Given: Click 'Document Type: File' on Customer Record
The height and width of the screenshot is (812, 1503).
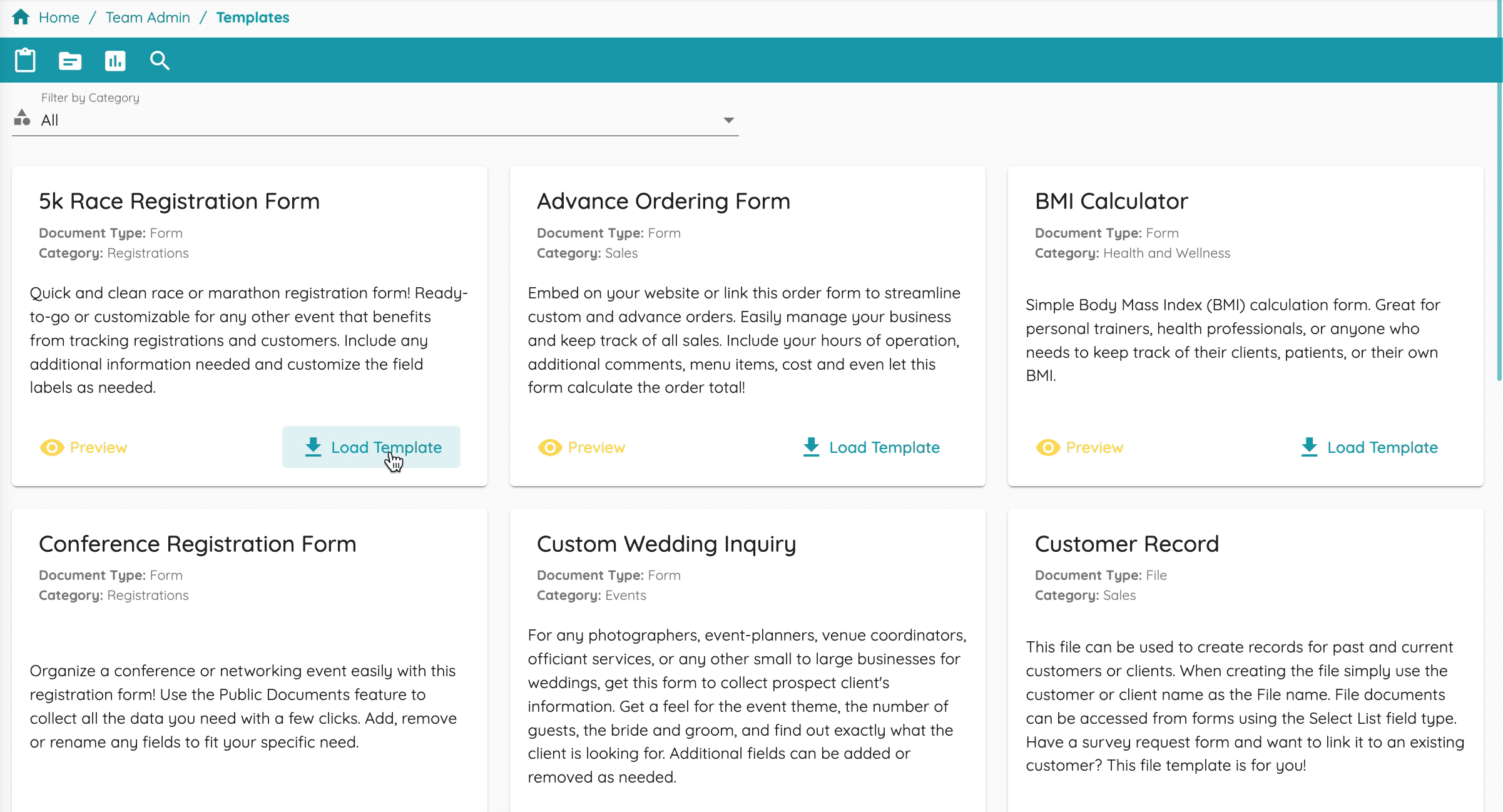Looking at the screenshot, I should point(1101,575).
